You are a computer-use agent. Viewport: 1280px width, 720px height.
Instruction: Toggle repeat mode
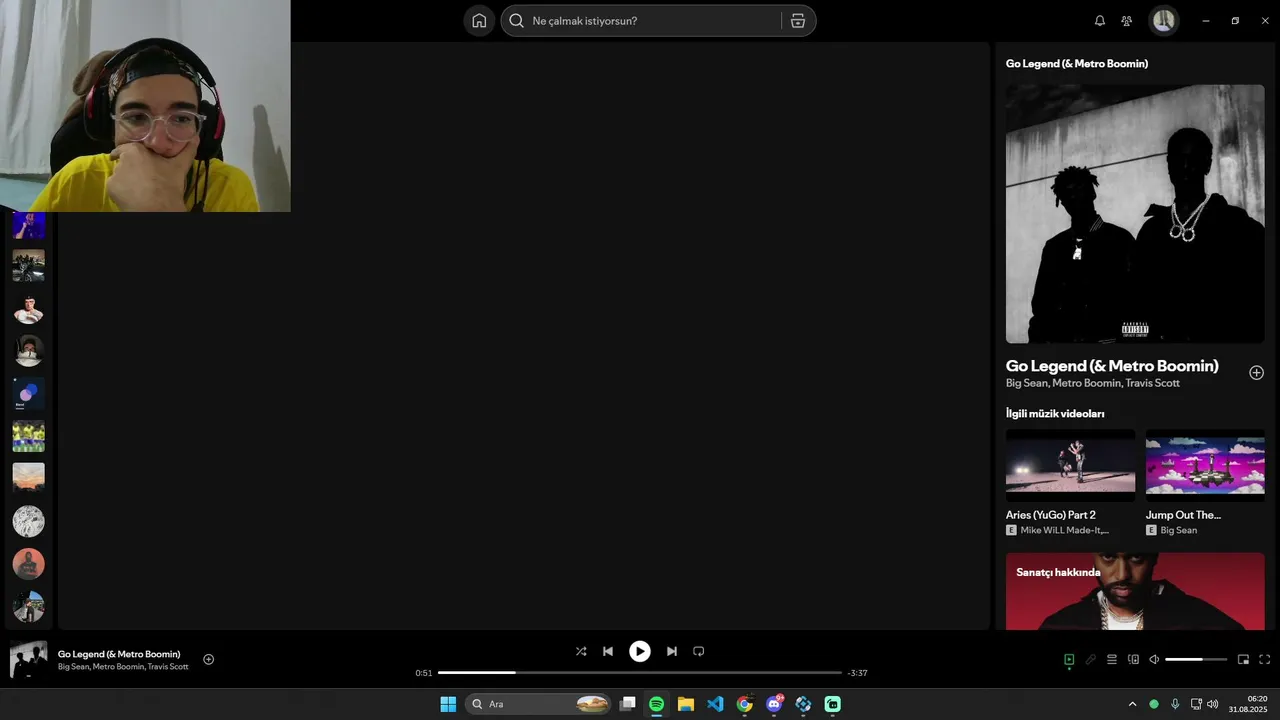click(699, 651)
